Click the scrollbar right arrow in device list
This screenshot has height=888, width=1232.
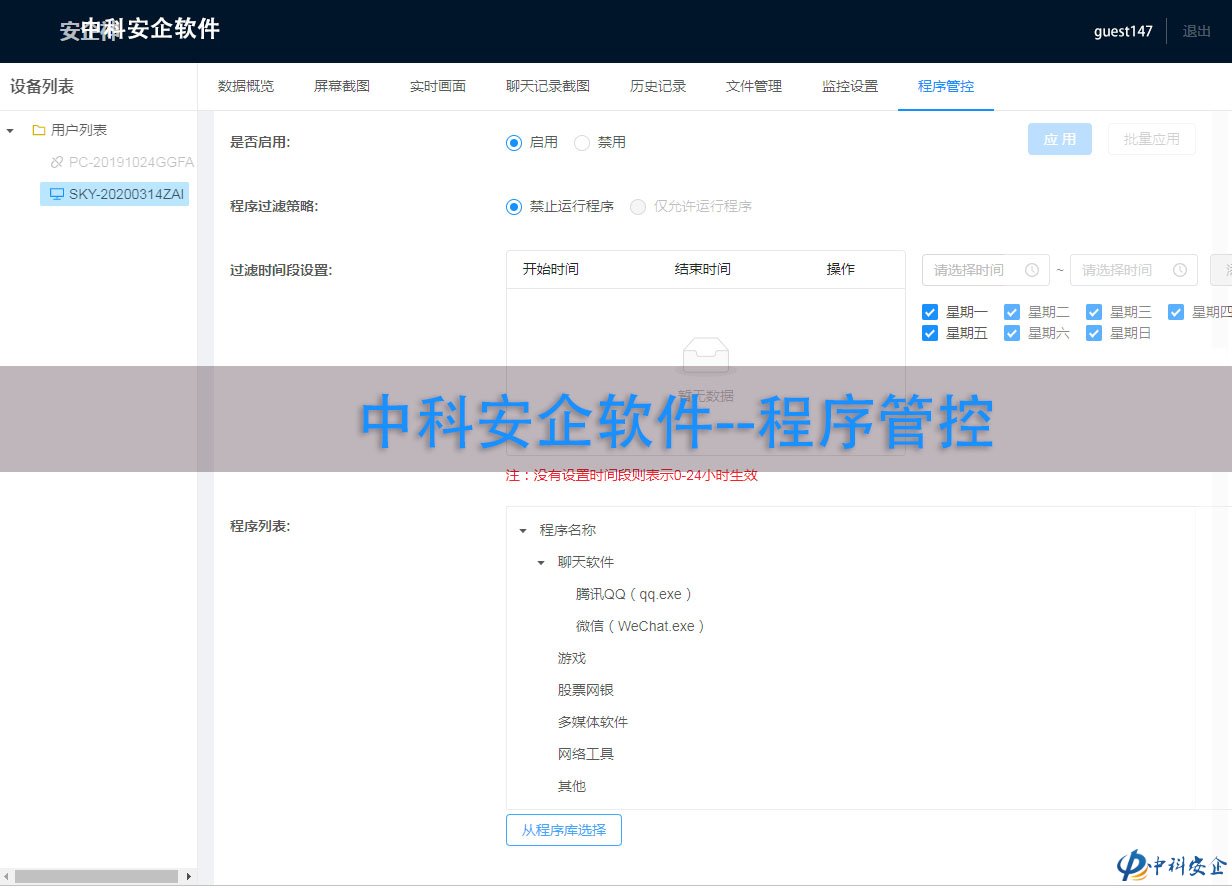pyautogui.click(x=188, y=876)
